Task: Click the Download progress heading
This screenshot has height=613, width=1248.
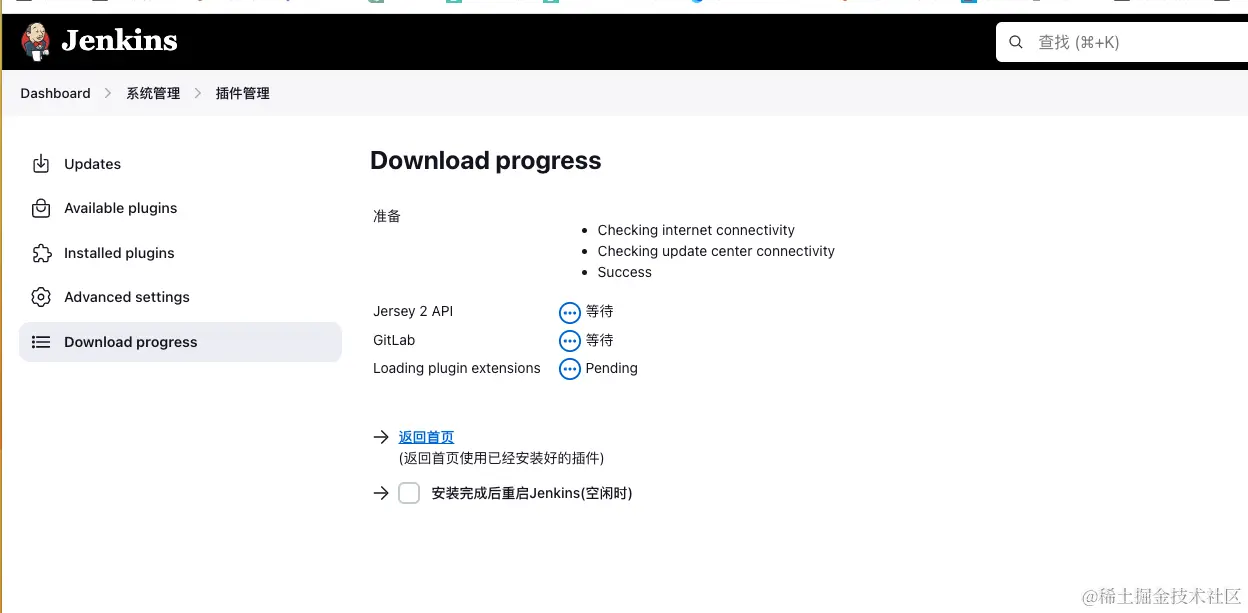Action: [486, 161]
